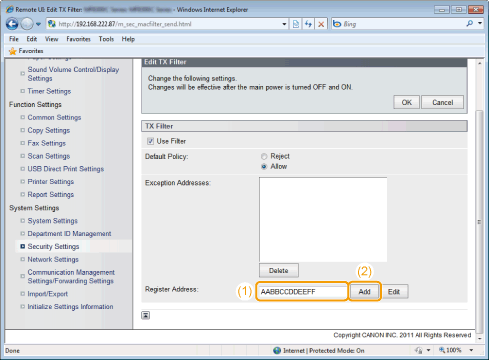Open the recent pages dropdown beside Forward
489x360 pixels.
(38, 24)
